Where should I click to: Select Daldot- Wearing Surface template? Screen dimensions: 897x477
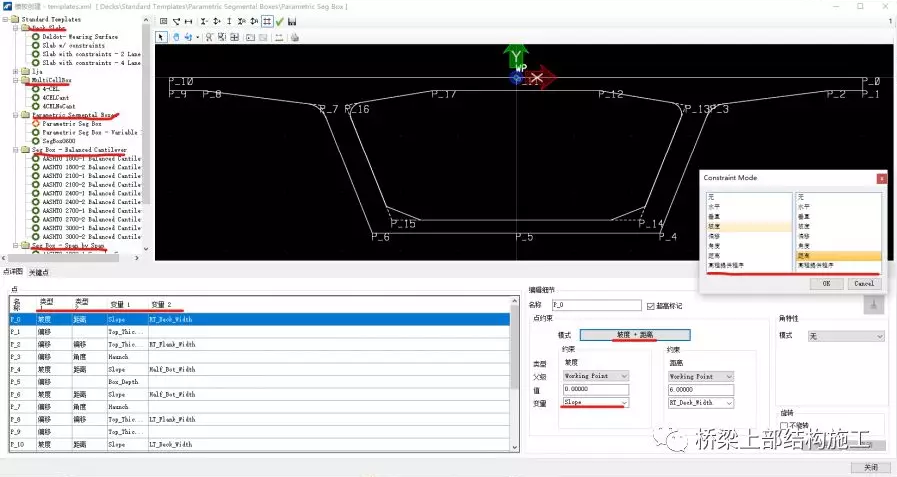[80, 37]
